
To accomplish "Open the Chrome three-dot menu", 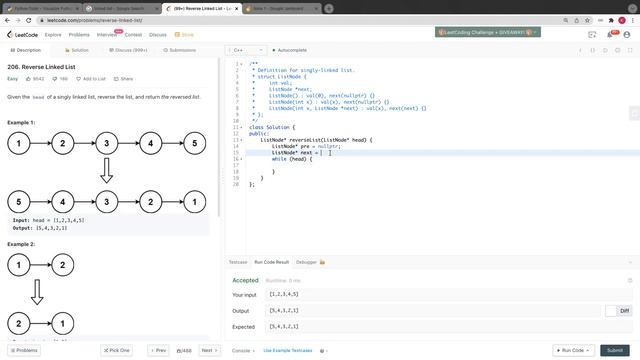I will 633,20.
